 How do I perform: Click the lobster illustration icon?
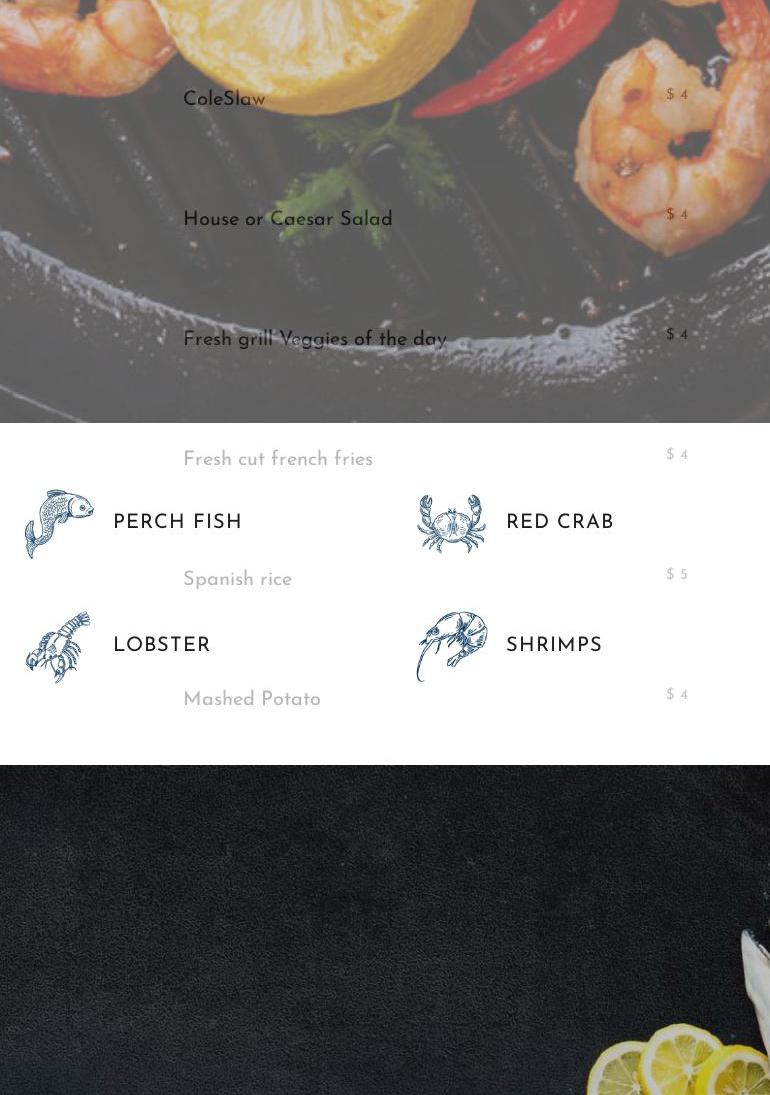tap(58, 646)
